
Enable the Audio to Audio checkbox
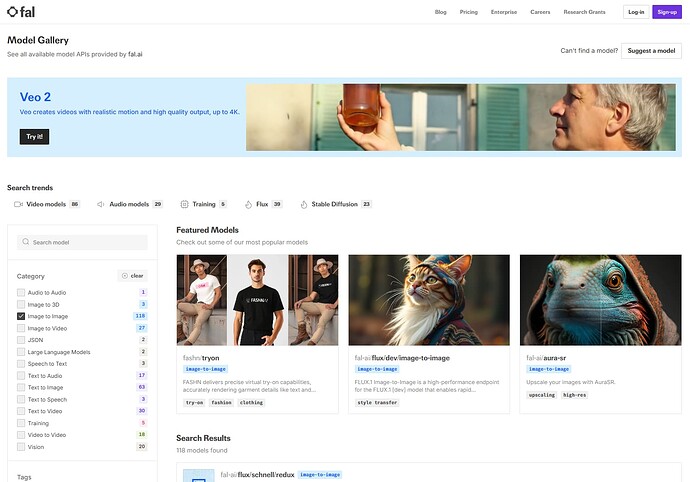coord(21,292)
